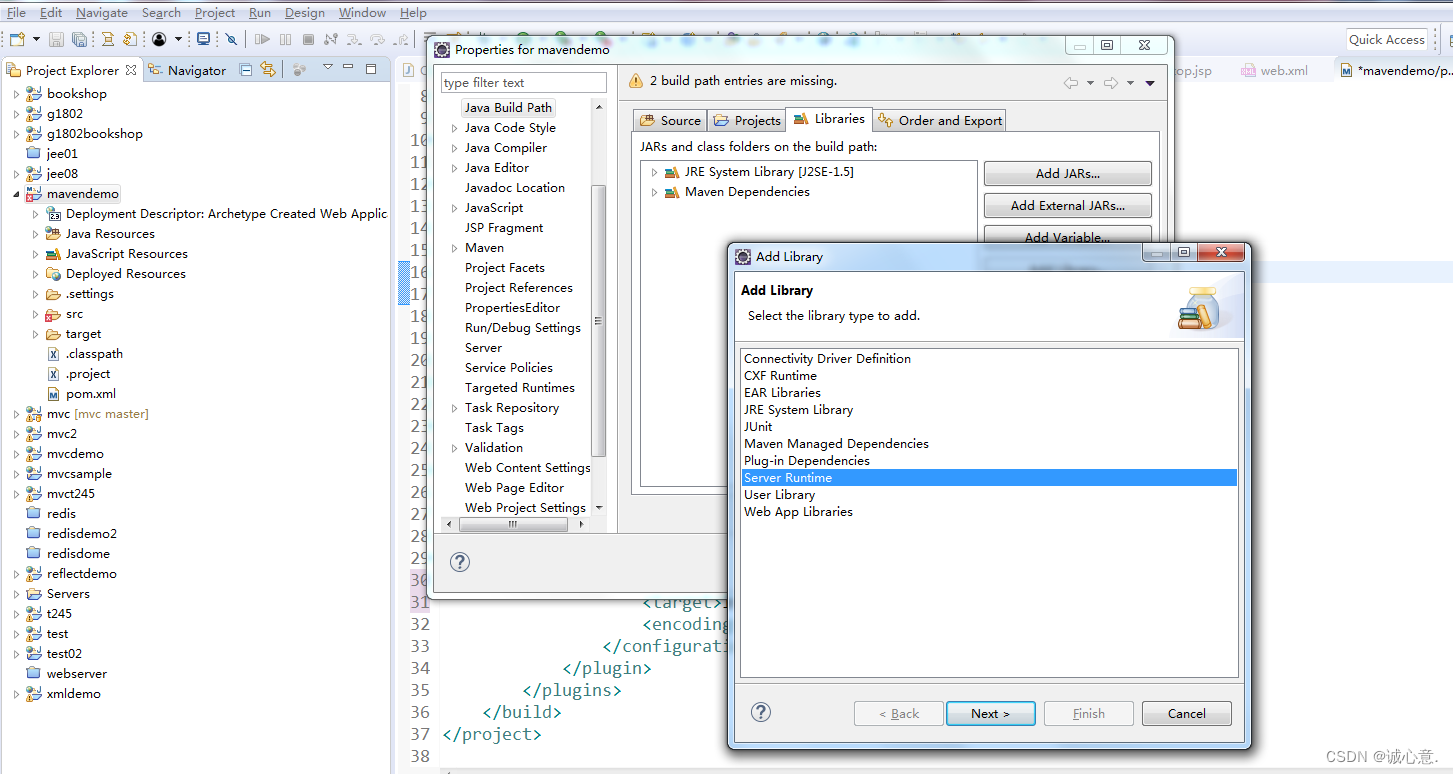1453x774 pixels.
Task: Expand Task Repository properties node
Action: (x=454, y=408)
